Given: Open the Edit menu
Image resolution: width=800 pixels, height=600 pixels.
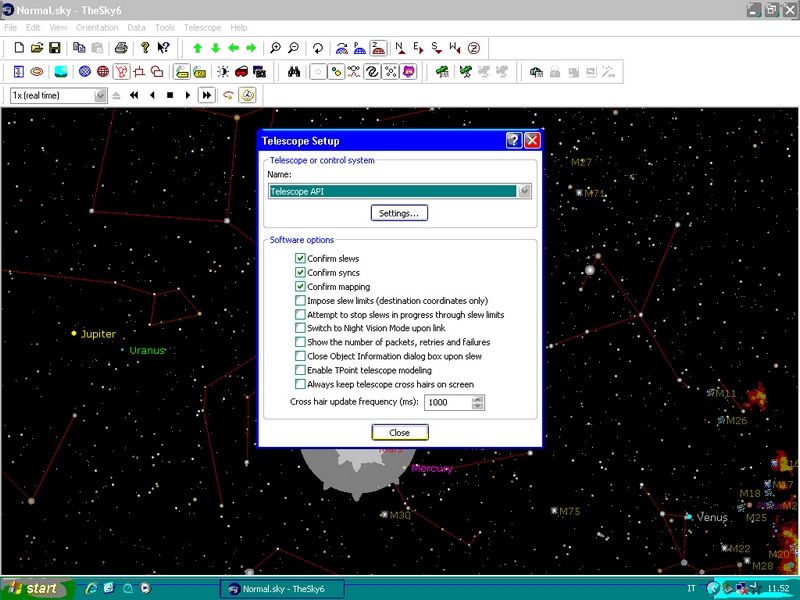Looking at the screenshot, I should click(x=33, y=28).
